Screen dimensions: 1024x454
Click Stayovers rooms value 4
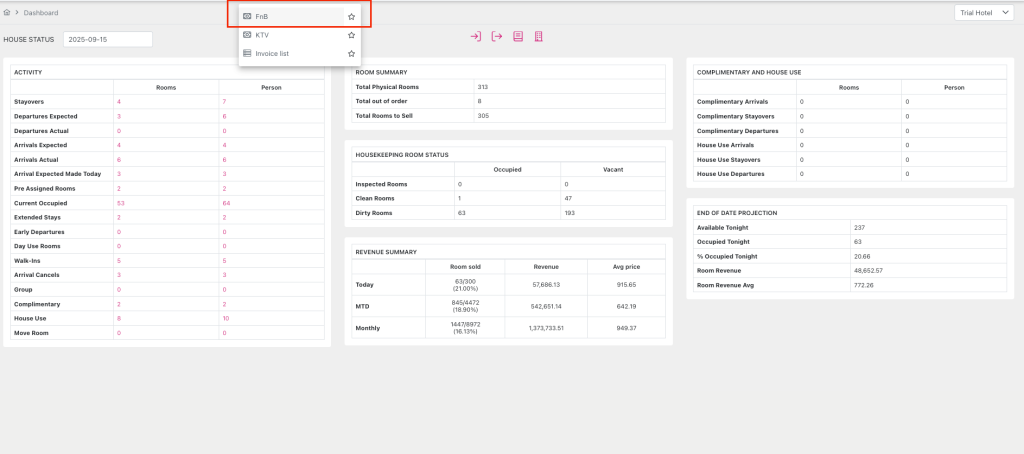tap(118, 102)
